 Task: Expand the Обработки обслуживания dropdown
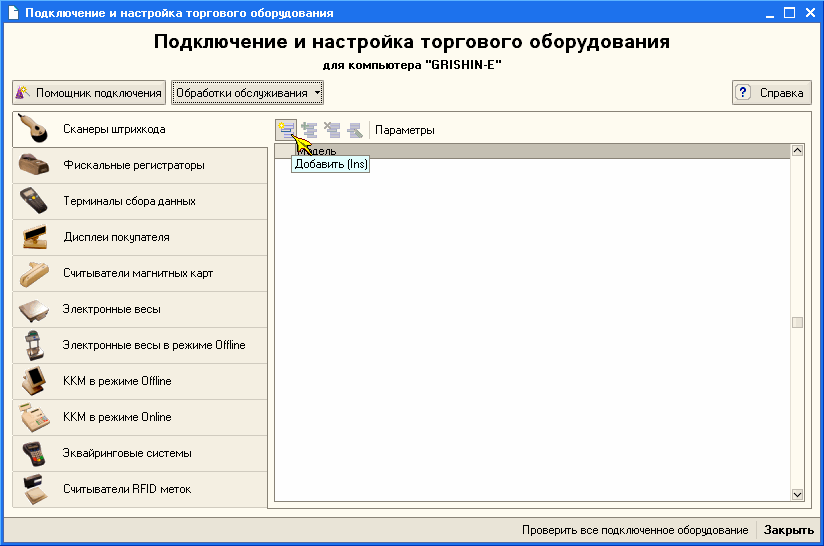click(x=247, y=93)
